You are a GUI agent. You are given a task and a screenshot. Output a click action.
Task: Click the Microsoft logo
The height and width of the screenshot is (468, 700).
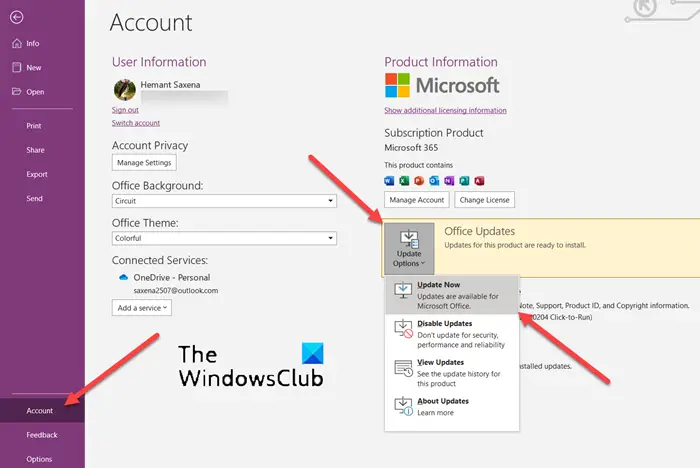(442, 85)
